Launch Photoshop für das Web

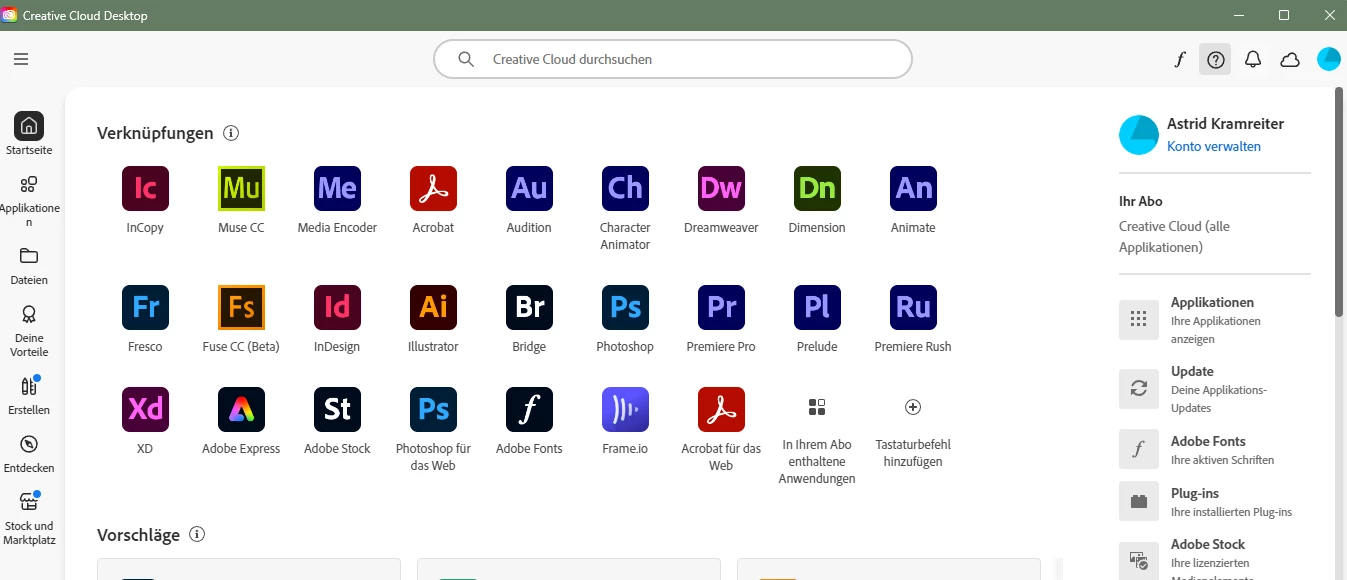pyautogui.click(x=433, y=409)
